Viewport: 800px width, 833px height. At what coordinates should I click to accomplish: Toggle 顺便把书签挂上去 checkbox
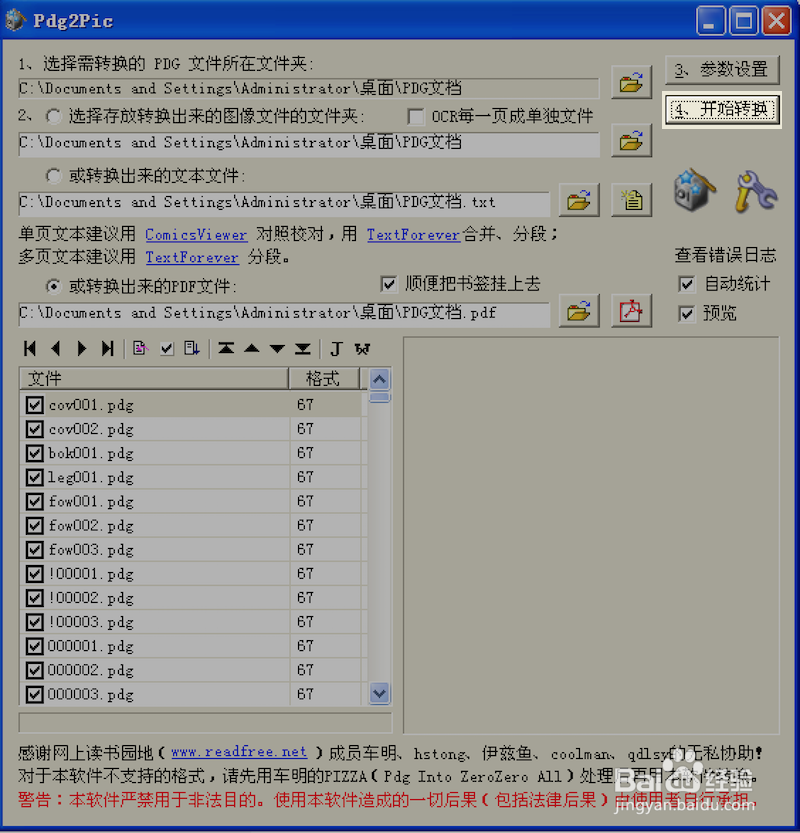[389, 284]
